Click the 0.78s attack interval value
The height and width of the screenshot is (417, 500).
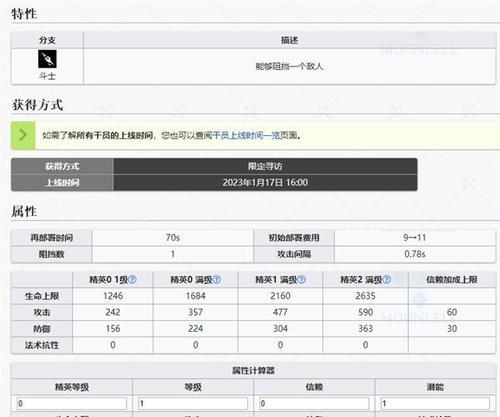(x=415, y=254)
